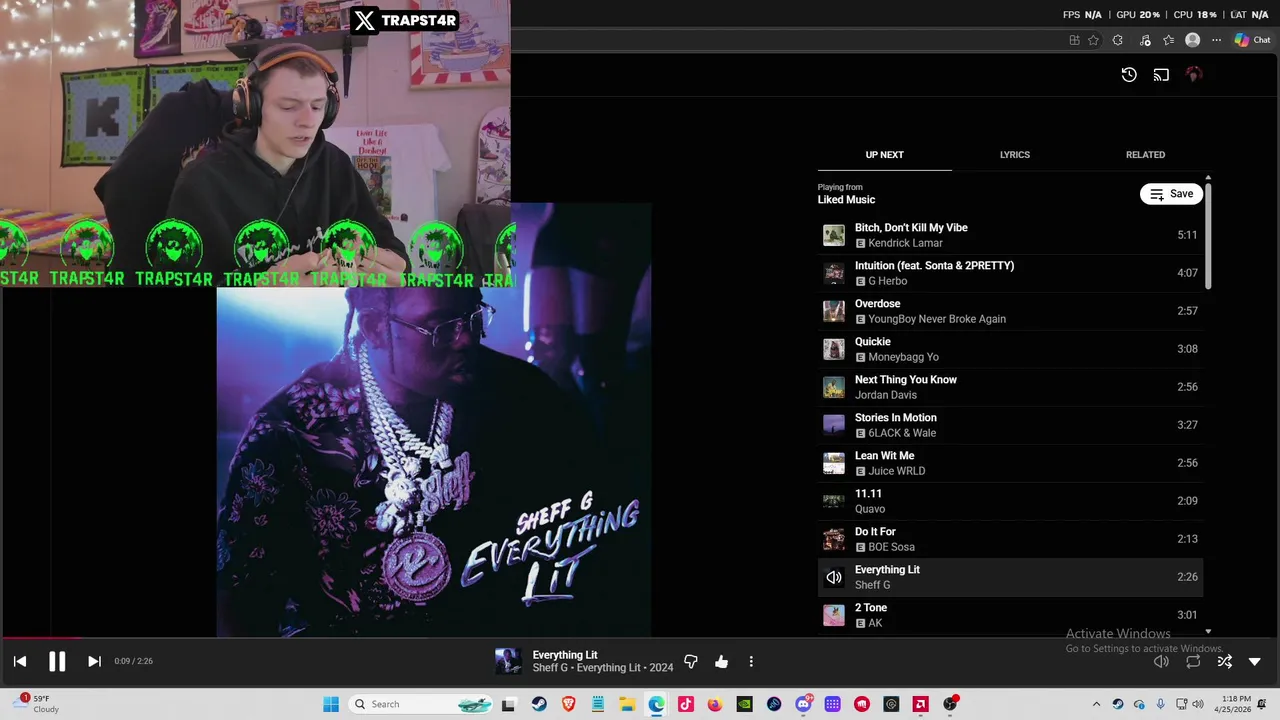Toggle shuffle in player bar
1280x720 pixels.
tap(1224, 661)
